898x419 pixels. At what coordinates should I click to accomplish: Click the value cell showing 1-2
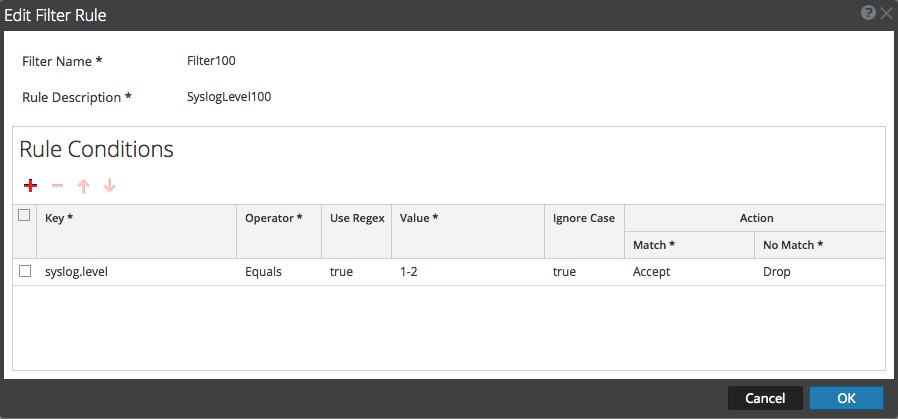point(408,271)
